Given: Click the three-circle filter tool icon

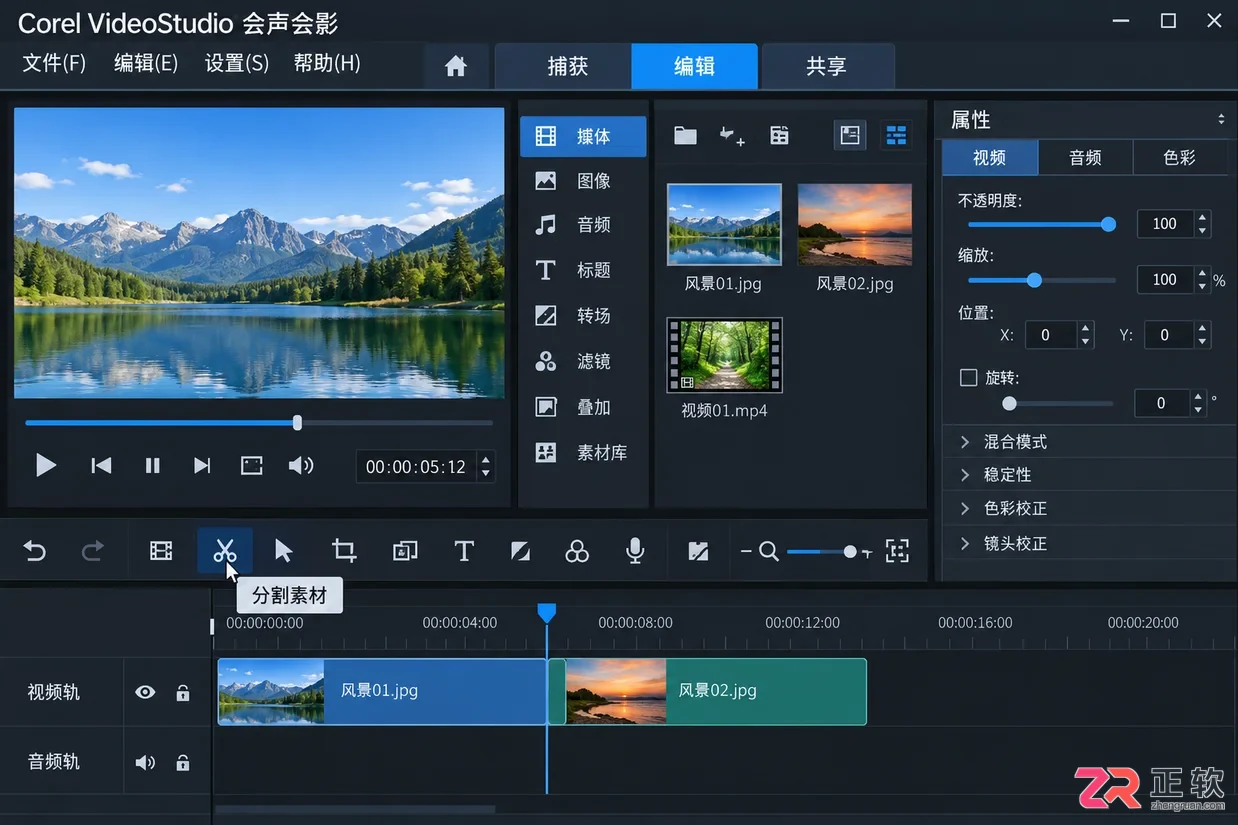Looking at the screenshot, I should (577, 551).
